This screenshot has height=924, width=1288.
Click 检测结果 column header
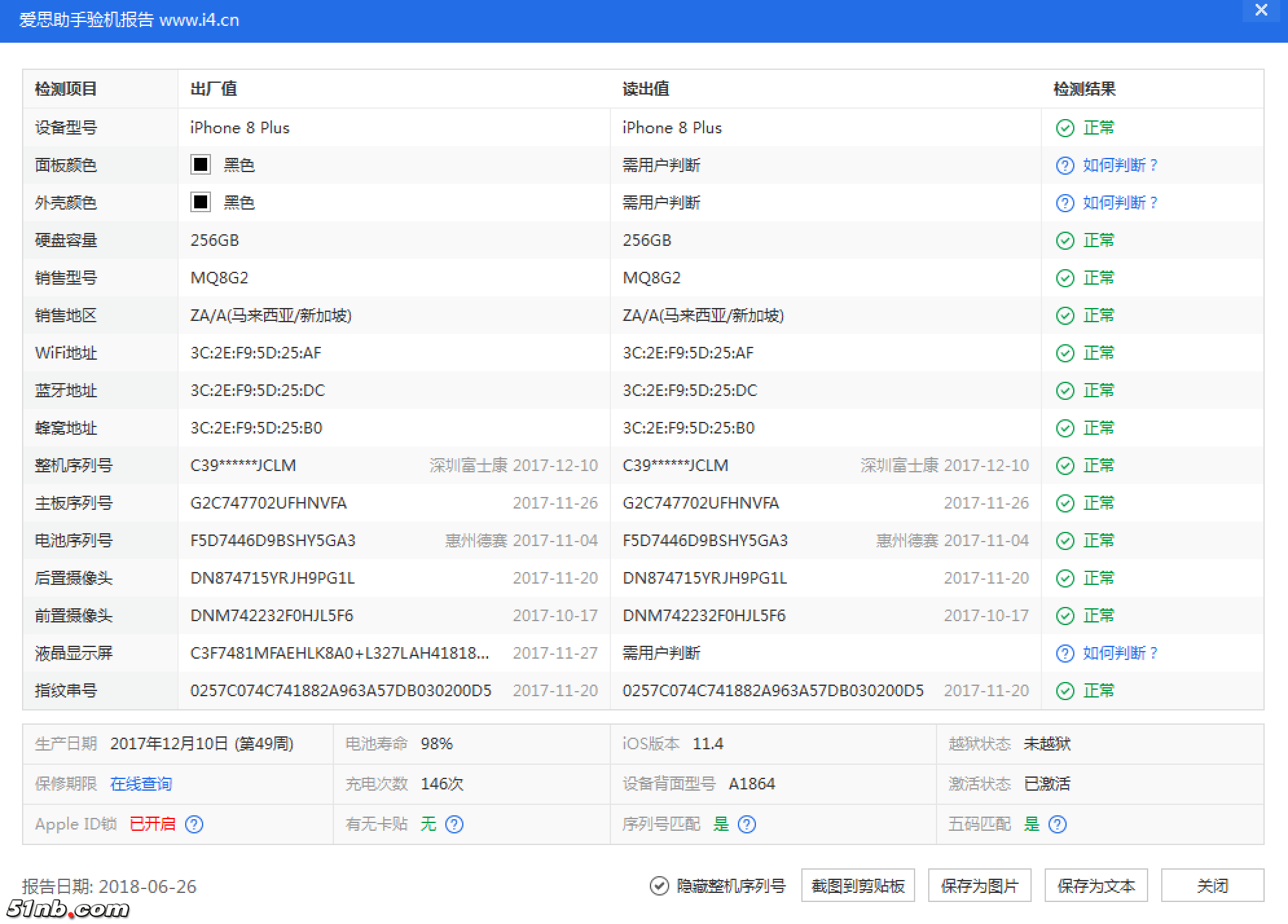pos(1085,89)
